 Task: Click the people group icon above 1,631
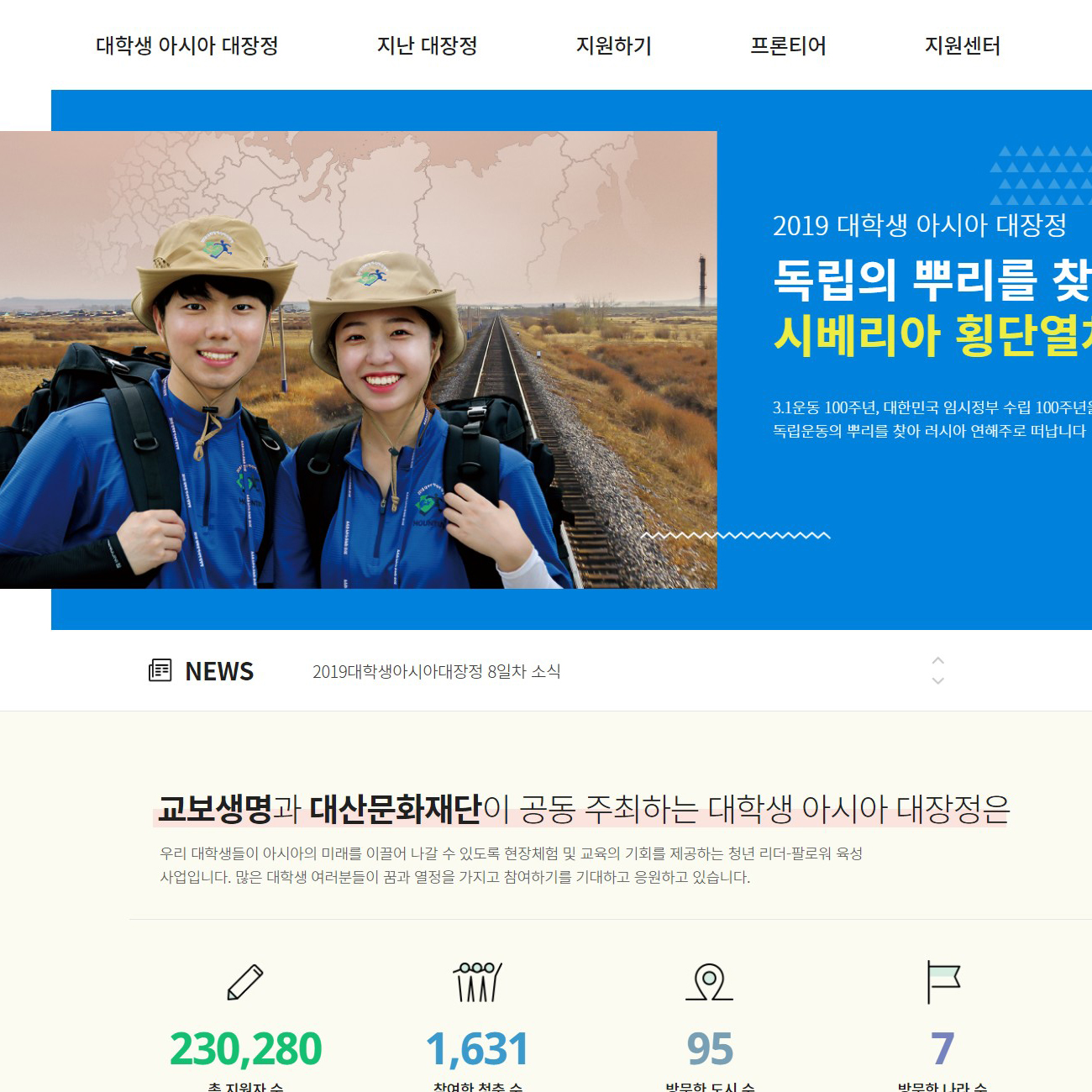(x=477, y=981)
